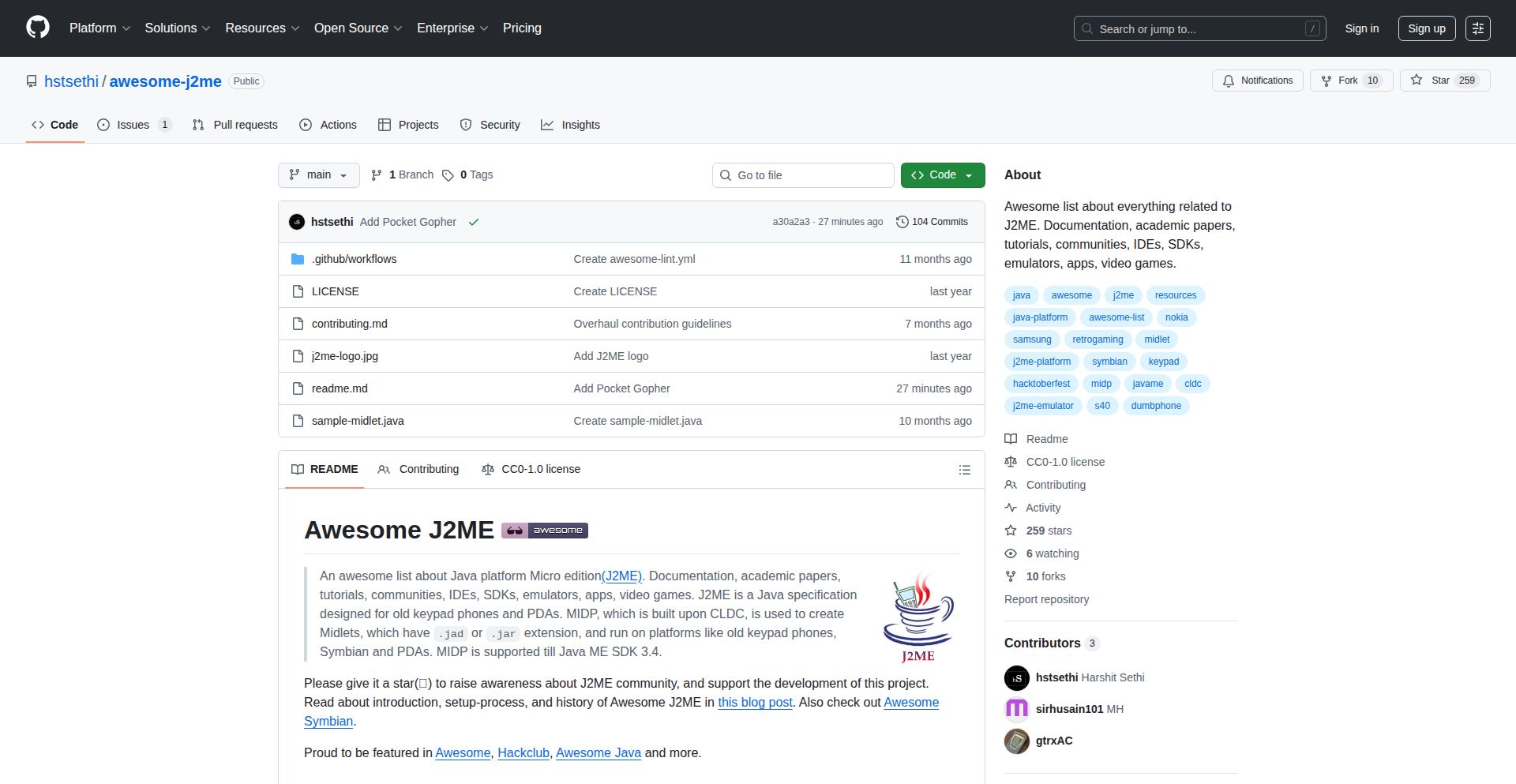Click the file icon beside sample-midlet.java

click(298, 421)
